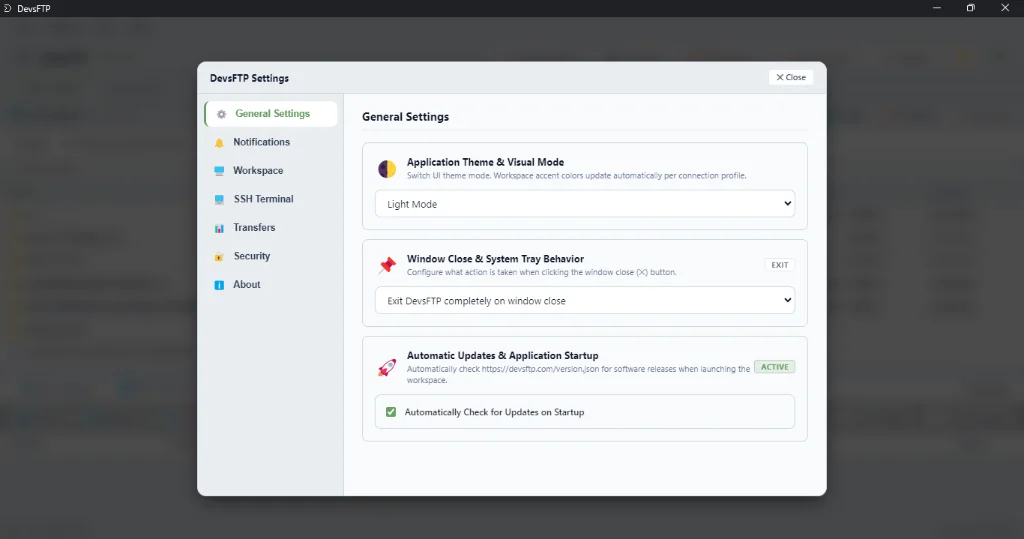Click the half-moon theme icon
This screenshot has width=1024, height=539.
point(387,169)
